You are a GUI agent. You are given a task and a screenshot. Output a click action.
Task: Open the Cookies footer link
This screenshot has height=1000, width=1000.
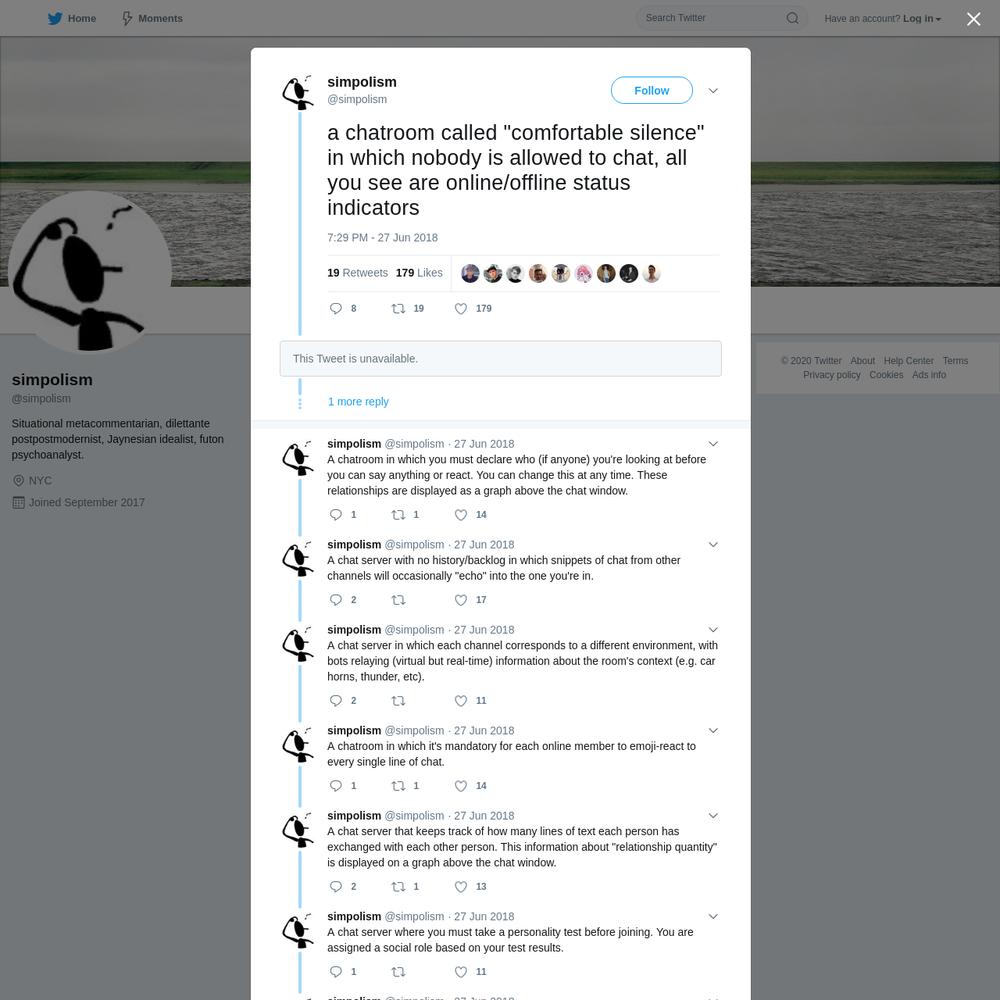[886, 375]
